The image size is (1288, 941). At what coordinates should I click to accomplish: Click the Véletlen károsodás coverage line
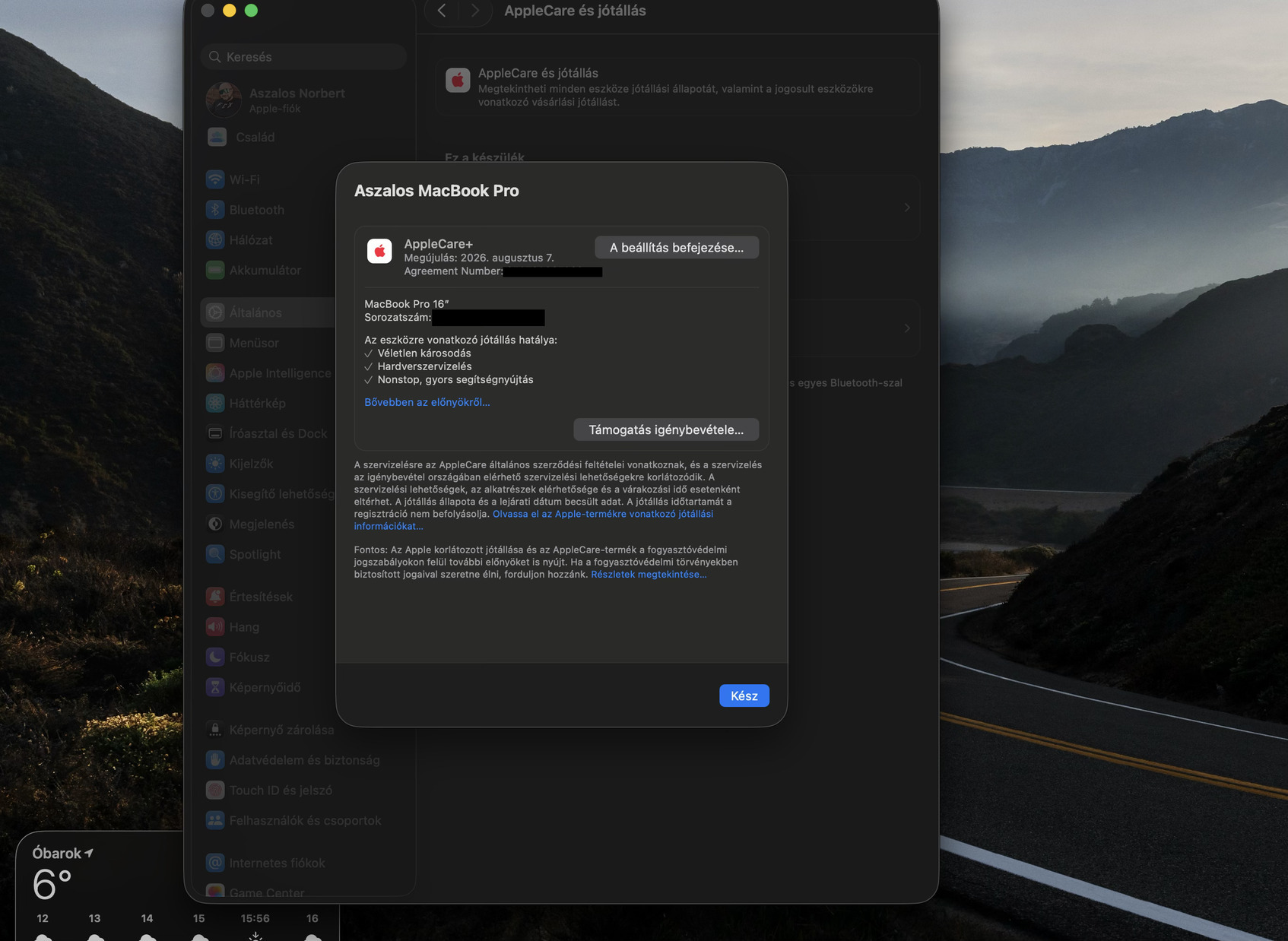pos(424,353)
